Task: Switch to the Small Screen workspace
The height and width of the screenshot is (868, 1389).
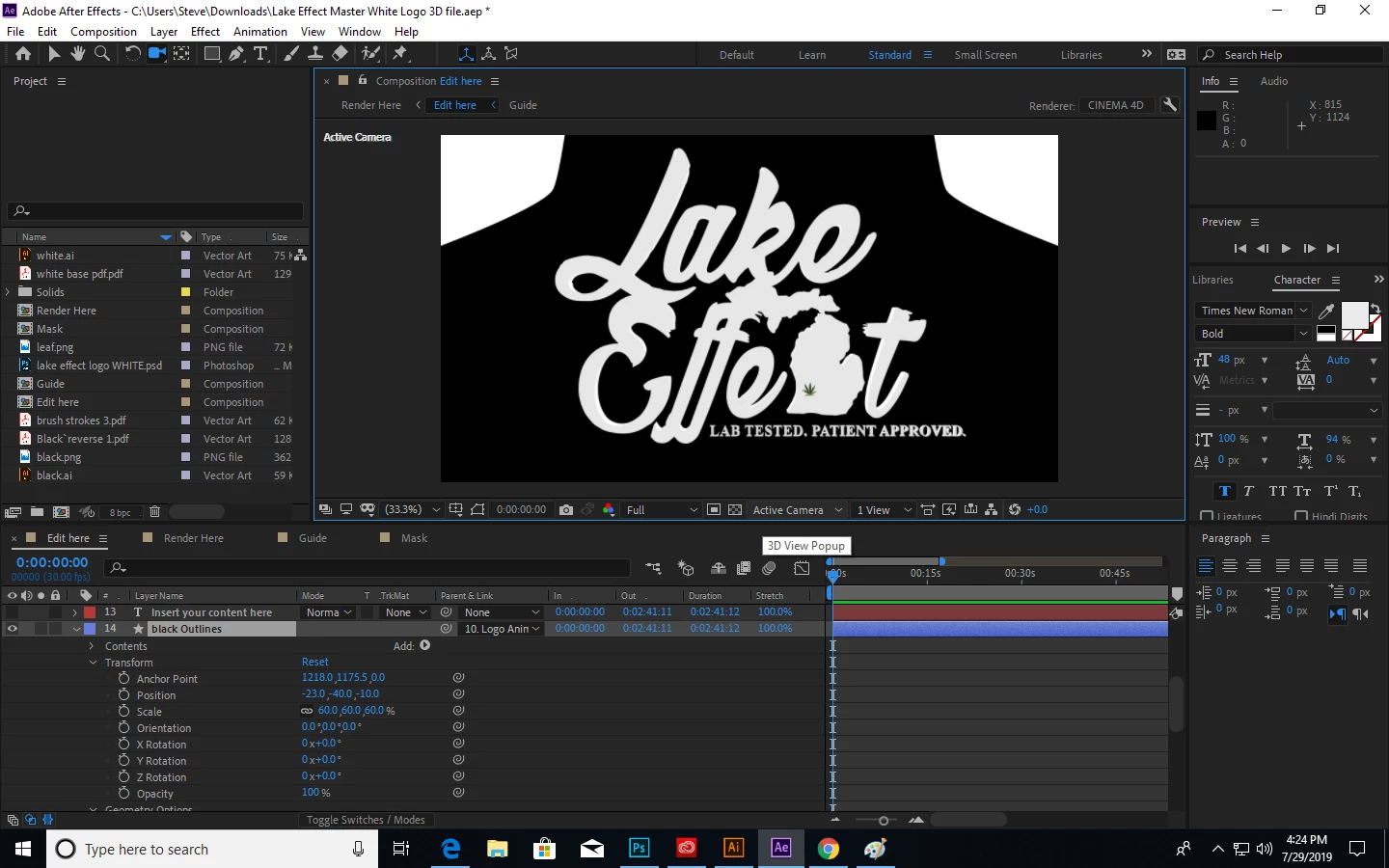Action: [985, 55]
